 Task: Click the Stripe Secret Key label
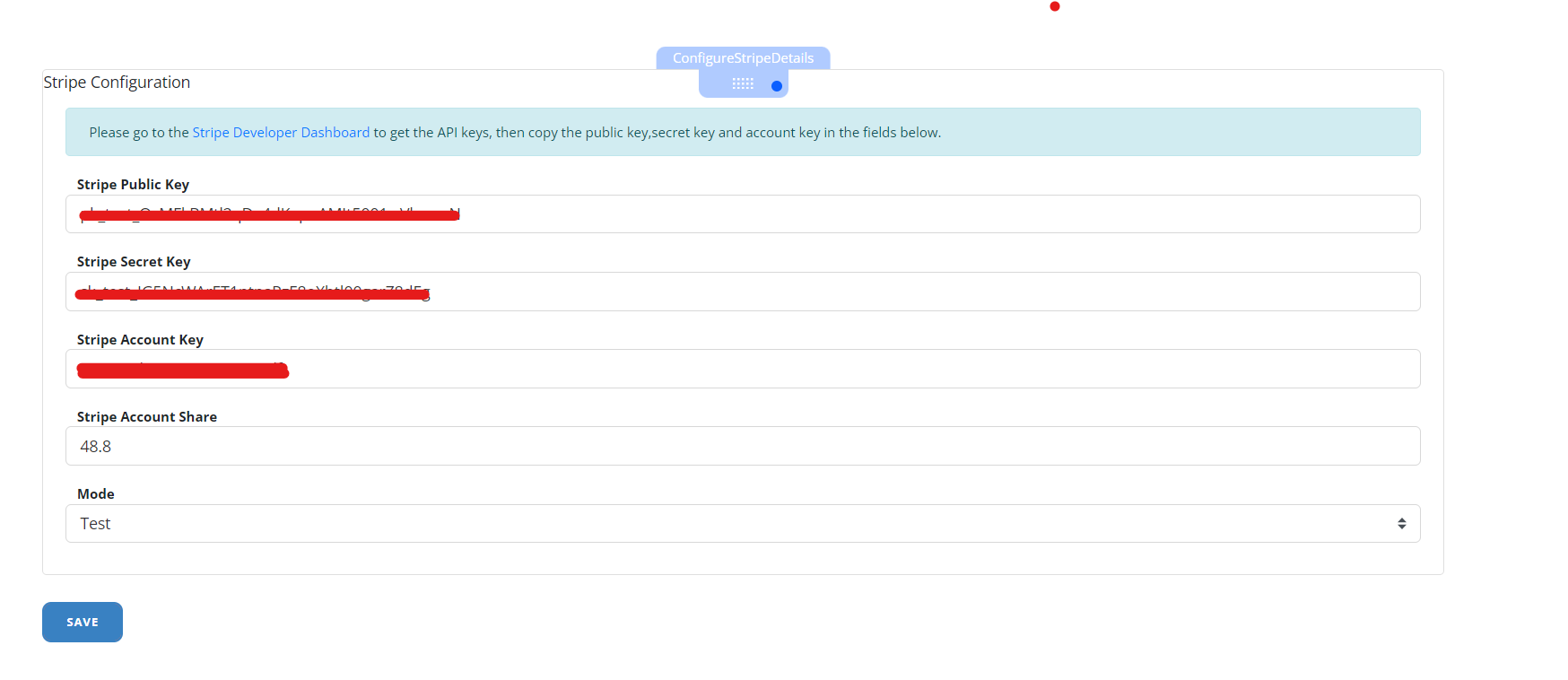point(134,262)
